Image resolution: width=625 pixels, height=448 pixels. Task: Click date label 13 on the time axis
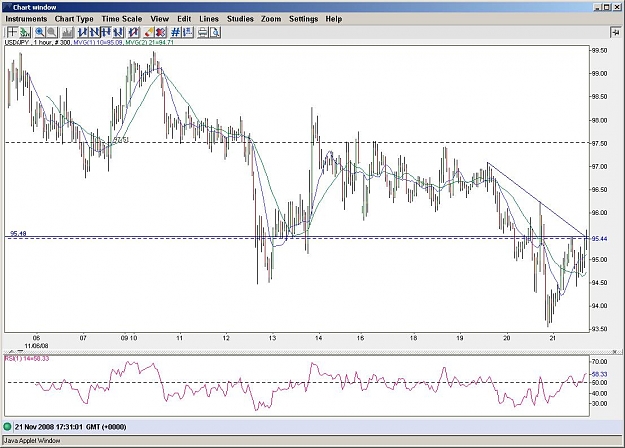click(272, 338)
